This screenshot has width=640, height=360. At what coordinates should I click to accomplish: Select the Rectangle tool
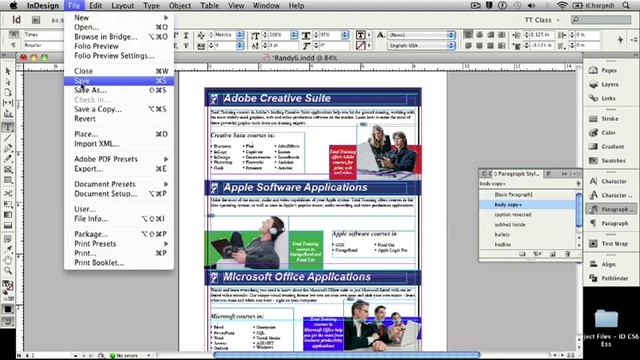[x=8, y=180]
